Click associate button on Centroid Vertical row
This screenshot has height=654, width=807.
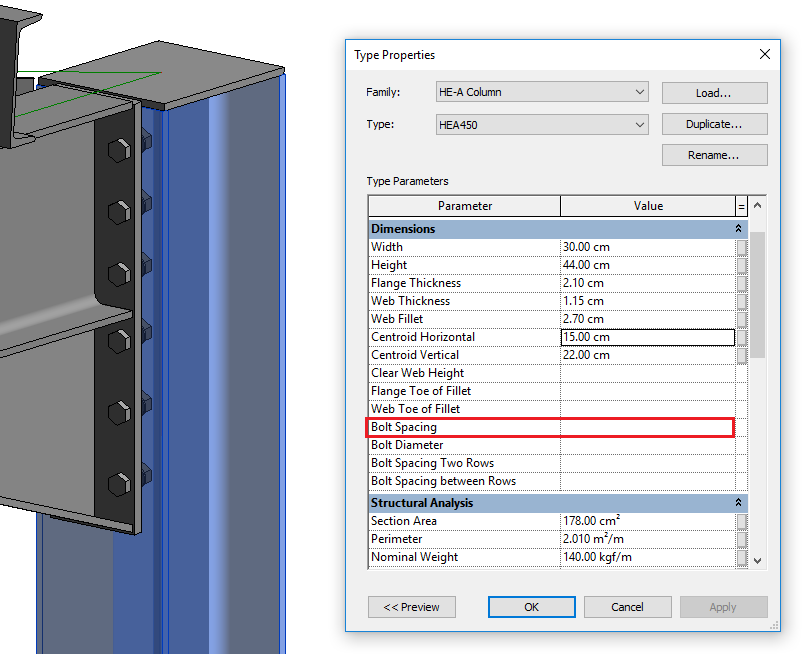(x=741, y=355)
